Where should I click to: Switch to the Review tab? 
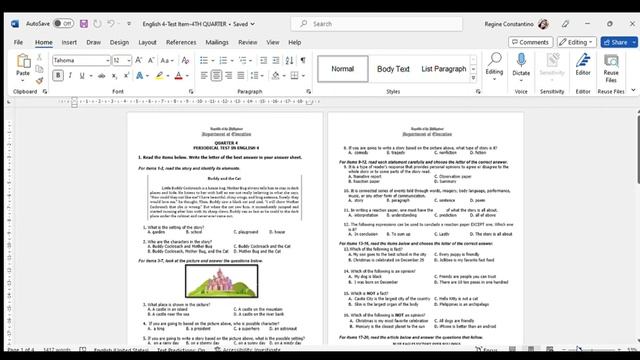pos(248,42)
